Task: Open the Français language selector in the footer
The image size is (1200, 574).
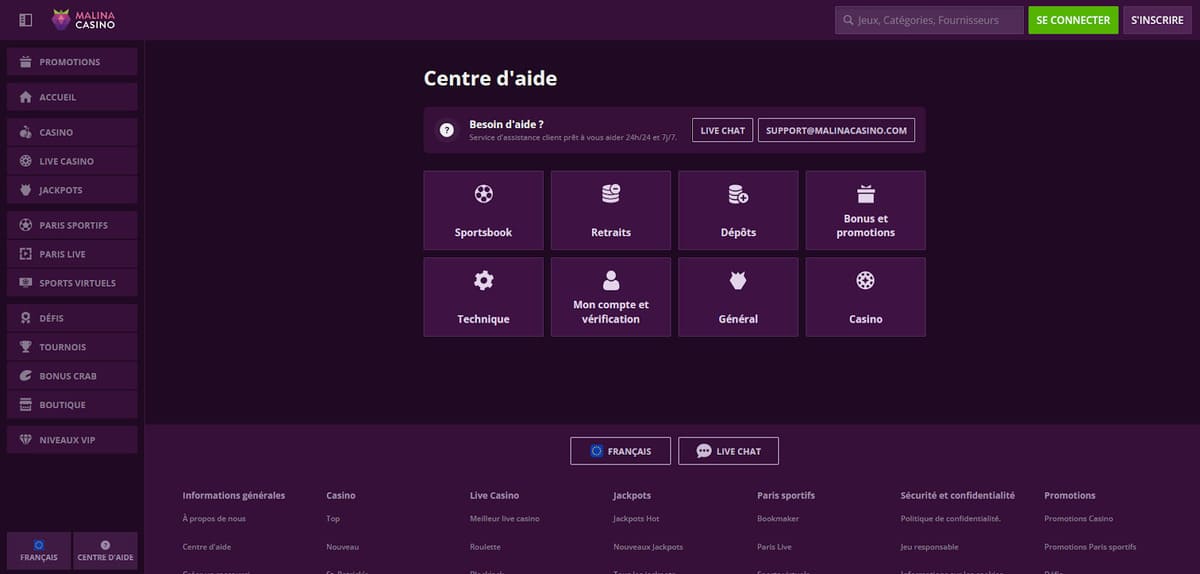Action: (620, 451)
